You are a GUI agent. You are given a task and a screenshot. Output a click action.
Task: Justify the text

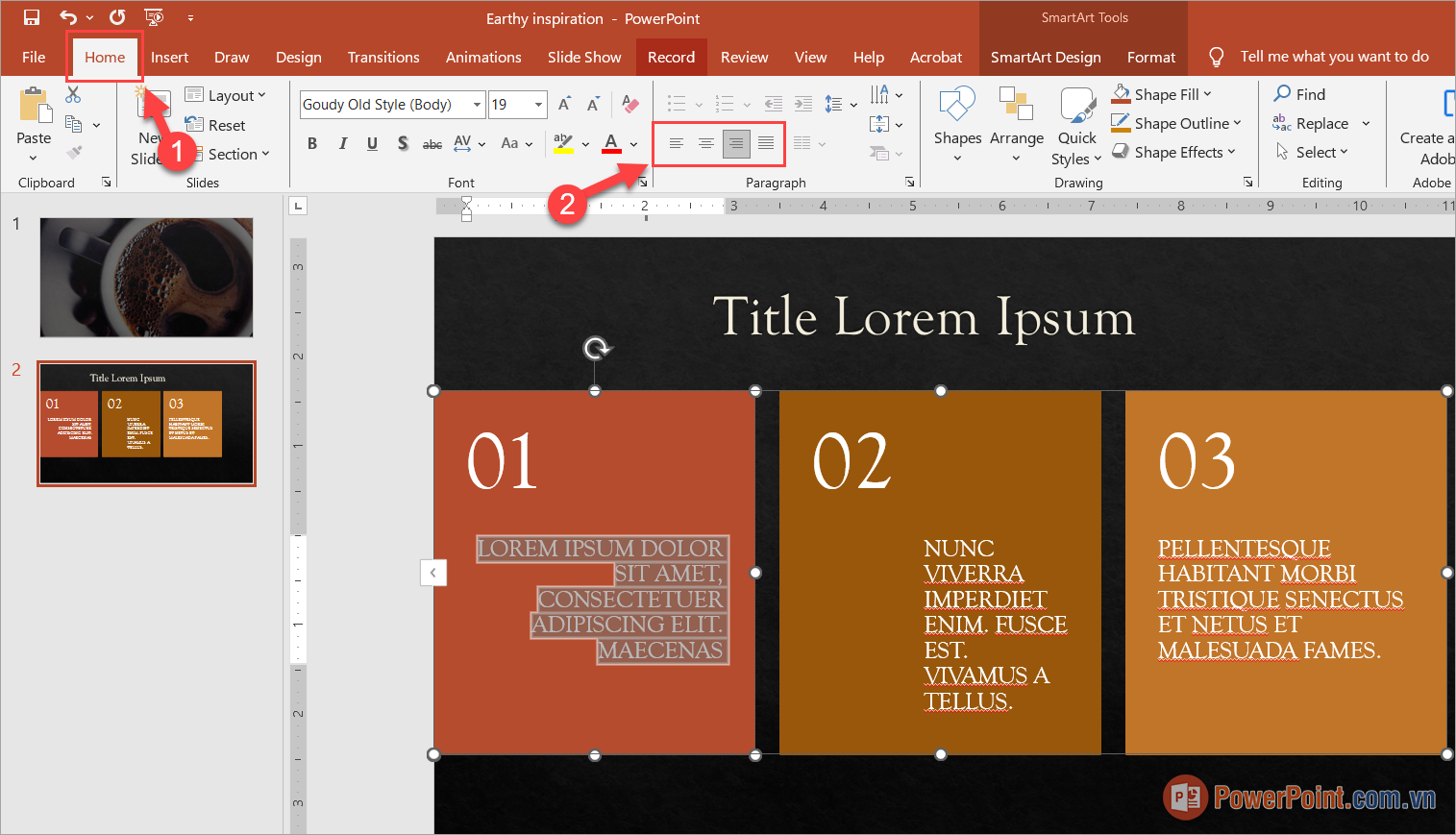click(x=766, y=143)
